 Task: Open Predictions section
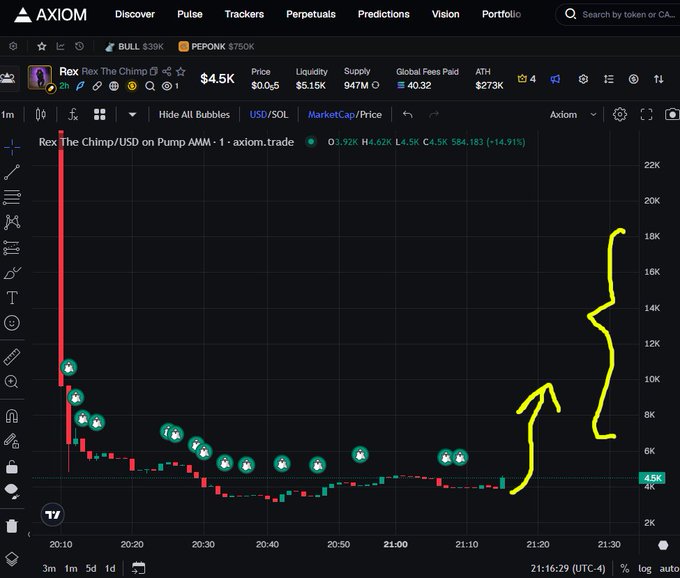tap(383, 14)
